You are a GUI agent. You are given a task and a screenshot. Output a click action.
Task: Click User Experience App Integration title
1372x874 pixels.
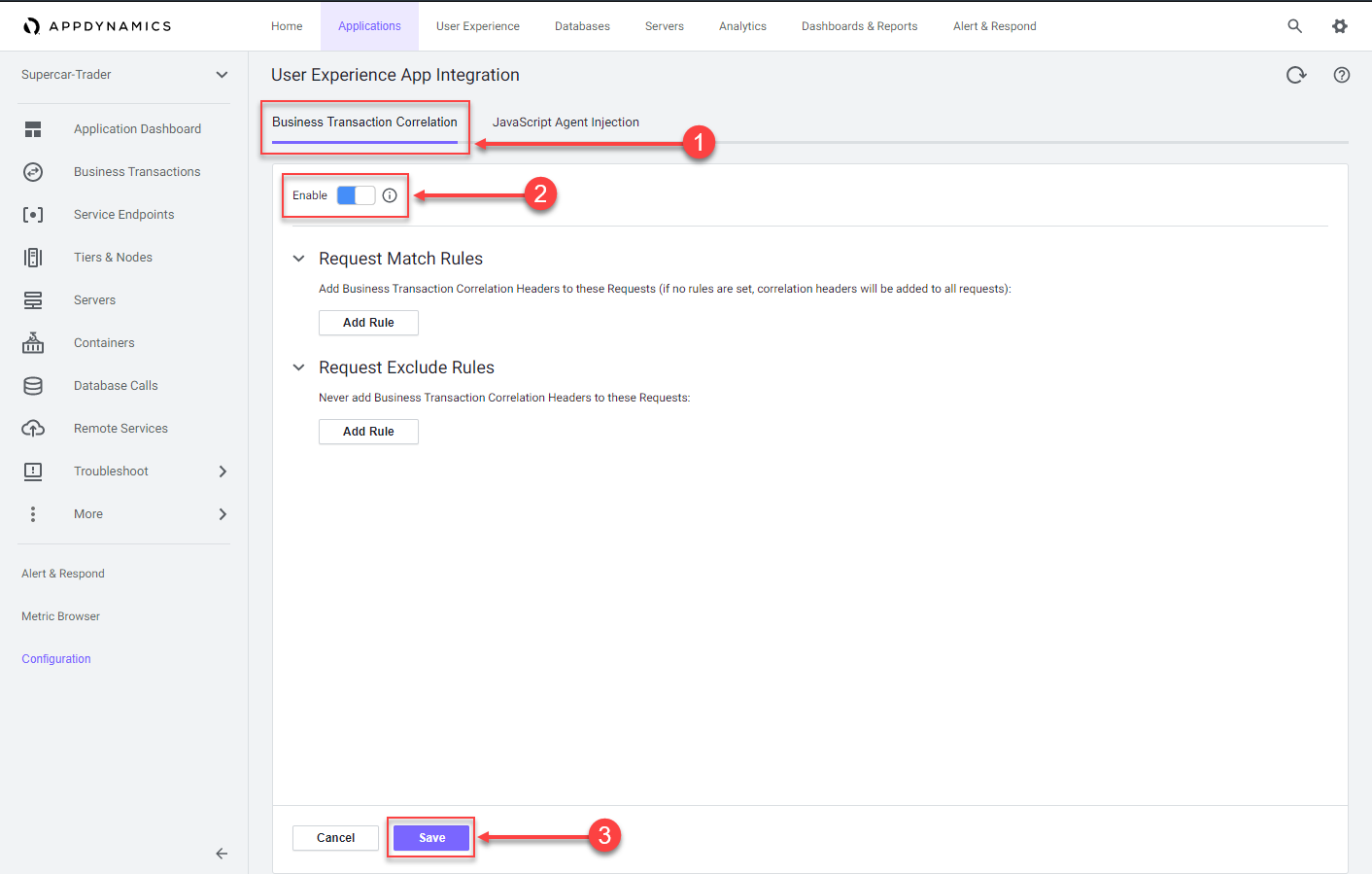394,75
